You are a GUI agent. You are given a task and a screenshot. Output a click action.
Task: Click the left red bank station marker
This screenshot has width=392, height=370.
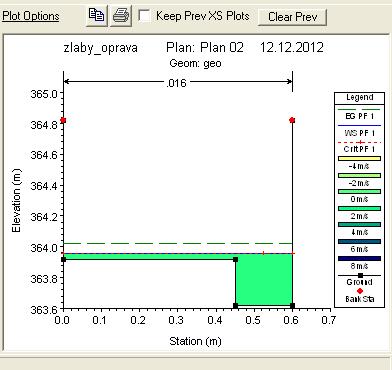[x=63, y=120]
